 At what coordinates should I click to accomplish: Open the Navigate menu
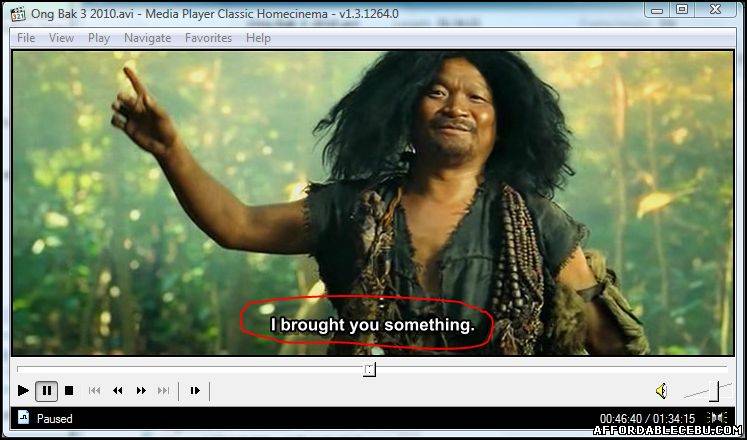148,38
